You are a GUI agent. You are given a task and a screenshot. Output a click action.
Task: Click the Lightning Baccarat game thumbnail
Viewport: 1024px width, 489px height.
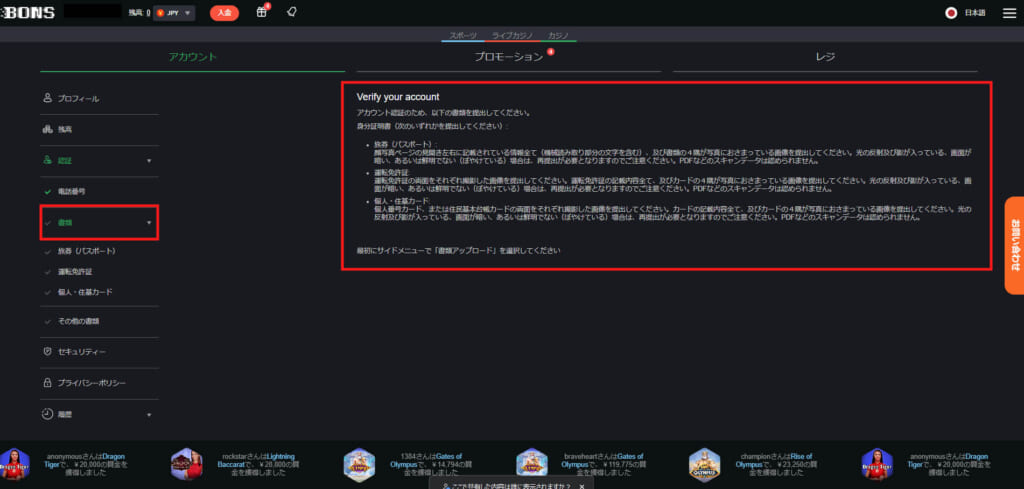pyautogui.click(x=183, y=462)
